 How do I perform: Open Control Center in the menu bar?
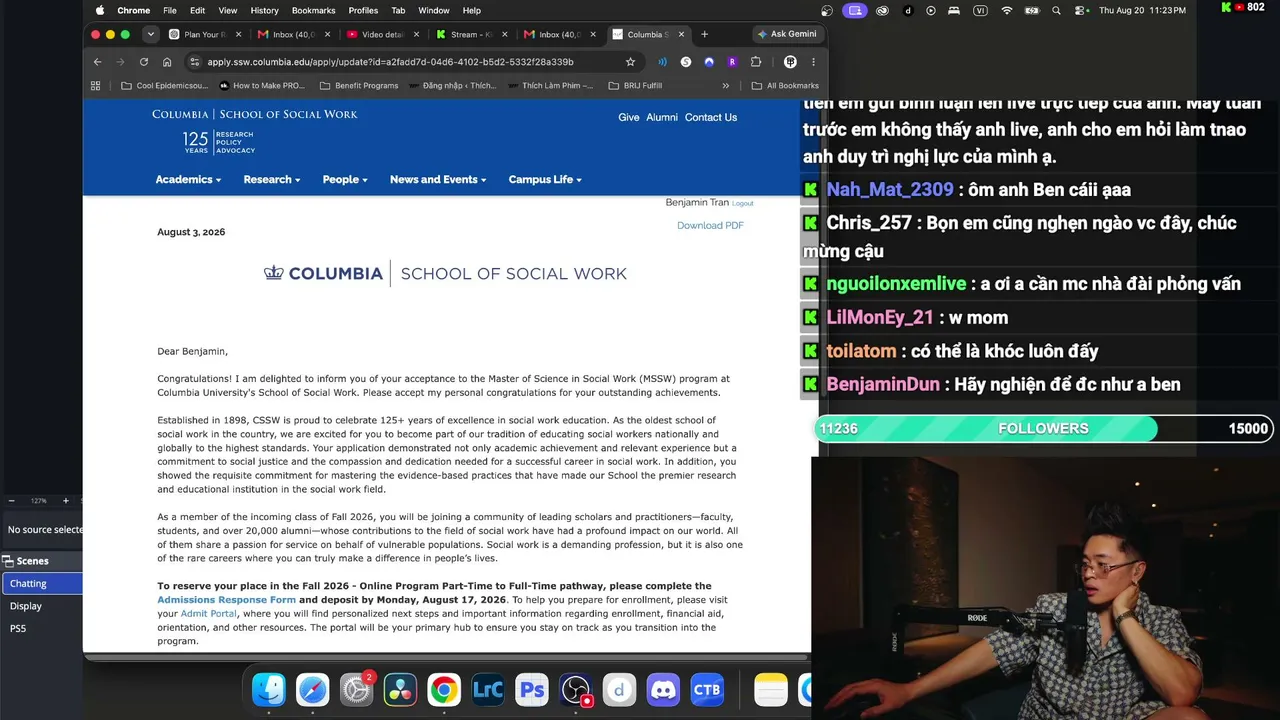pyautogui.click(x=1080, y=10)
